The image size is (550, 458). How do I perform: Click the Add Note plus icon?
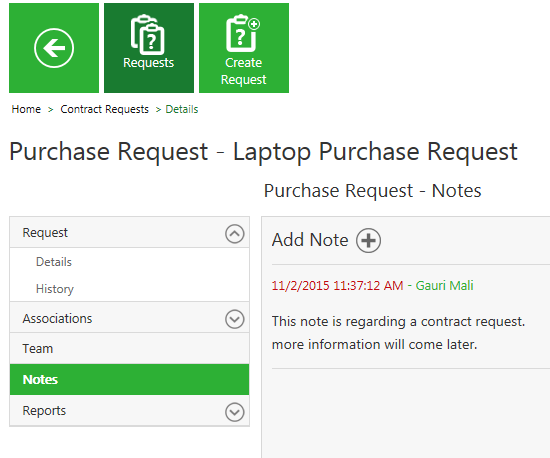tap(368, 241)
